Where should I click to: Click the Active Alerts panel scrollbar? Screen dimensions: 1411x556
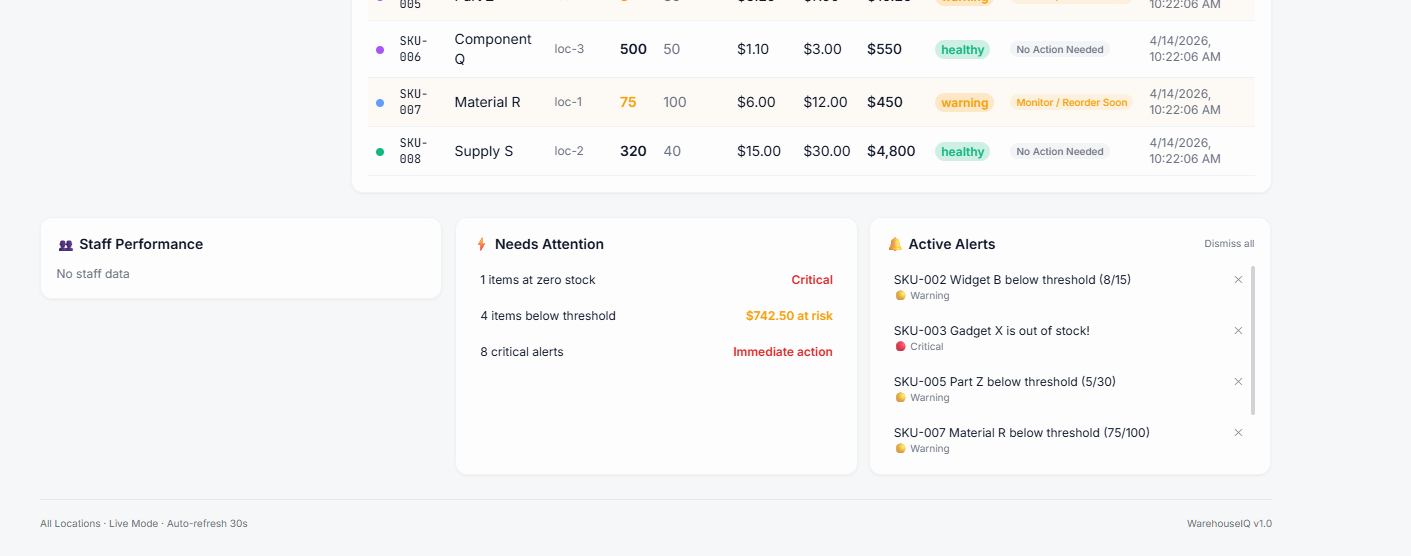click(x=1253, y=340)
